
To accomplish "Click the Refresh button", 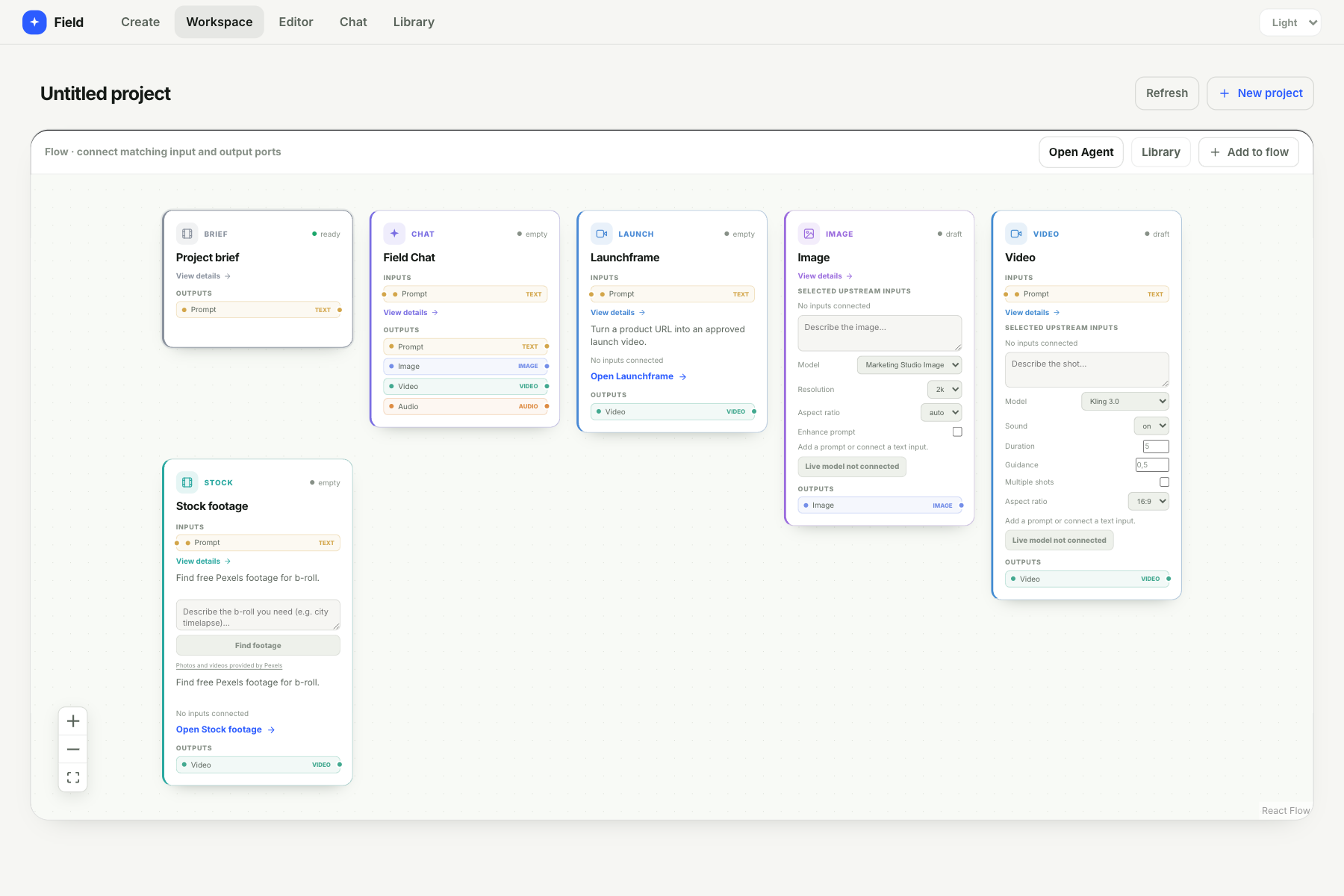I will (x=1167, y=93).
